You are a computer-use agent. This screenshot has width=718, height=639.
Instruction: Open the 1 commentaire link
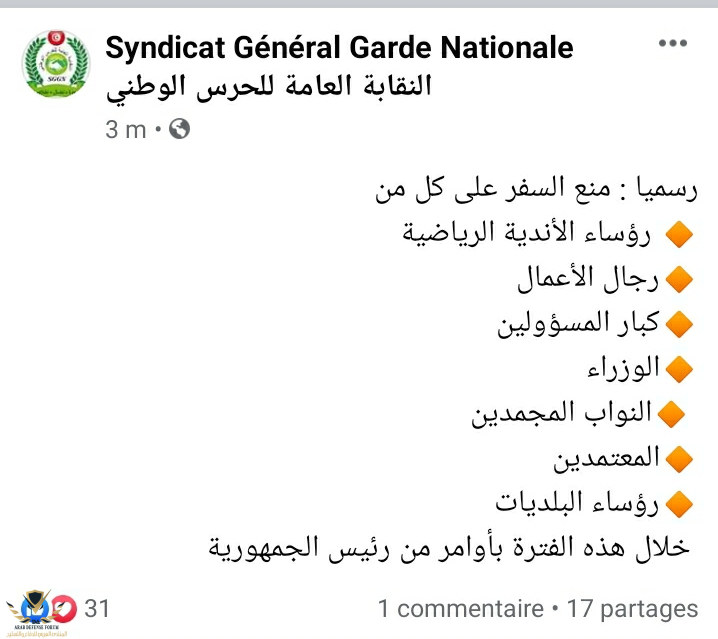[x=461, y=609]
